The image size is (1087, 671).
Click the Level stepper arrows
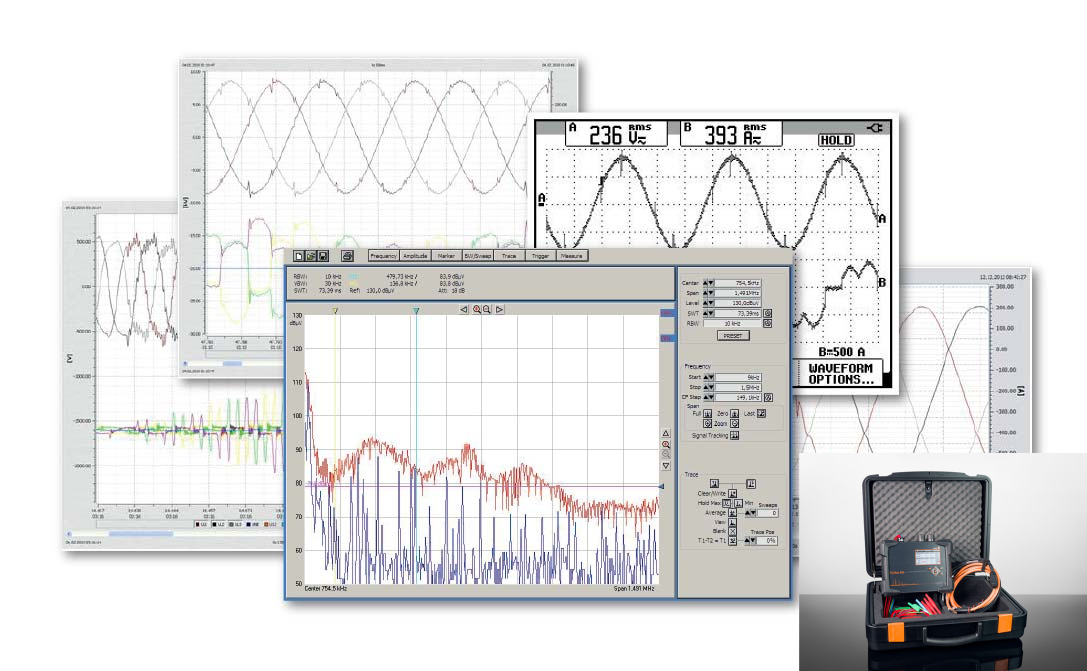click(708, 303)
